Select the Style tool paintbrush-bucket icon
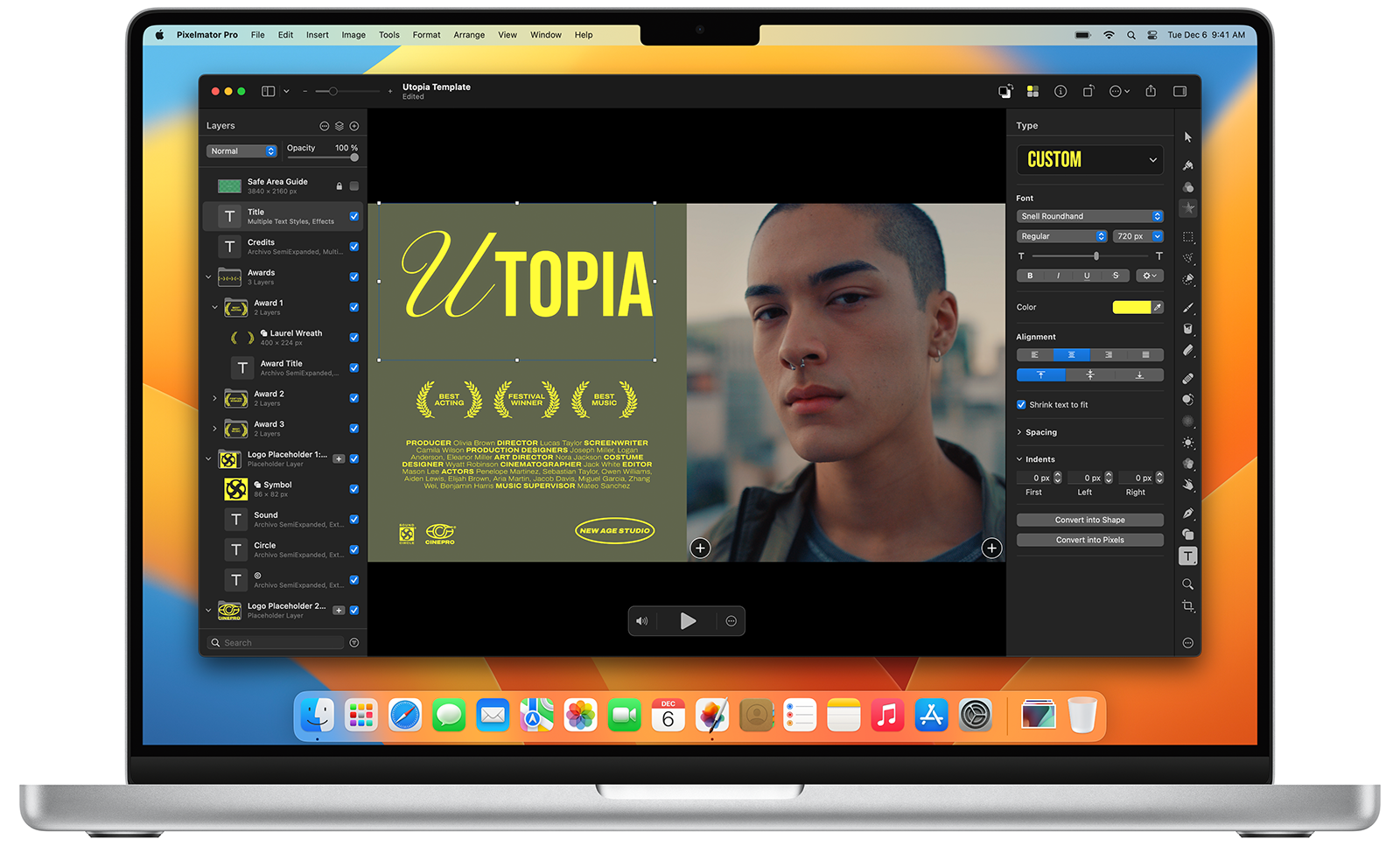The width and height of the screenshot is (1400, 846). click(1187, 165)
